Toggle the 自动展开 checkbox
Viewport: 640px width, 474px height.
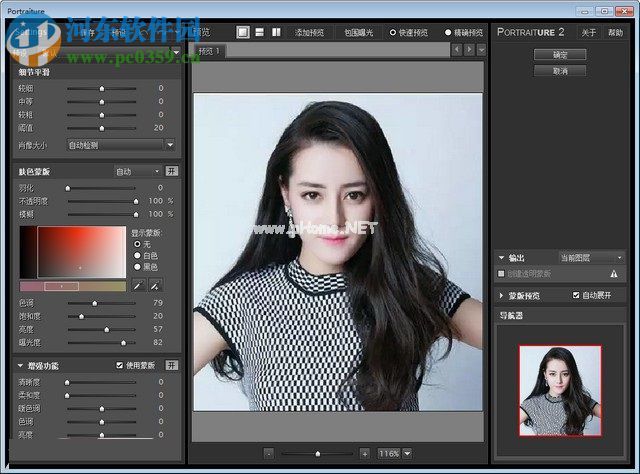(576, 295)
